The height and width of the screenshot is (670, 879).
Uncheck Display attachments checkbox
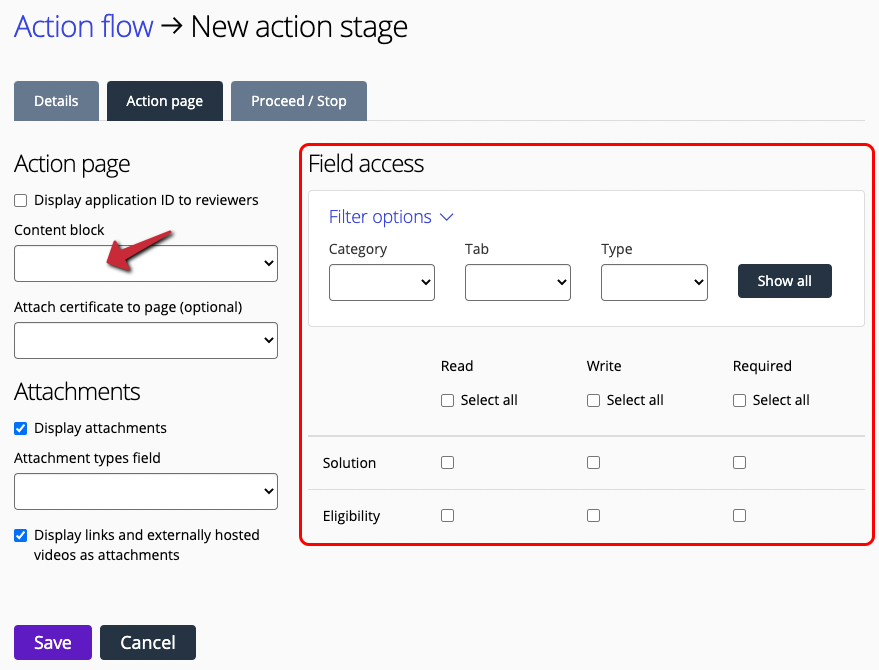(21, 428)
